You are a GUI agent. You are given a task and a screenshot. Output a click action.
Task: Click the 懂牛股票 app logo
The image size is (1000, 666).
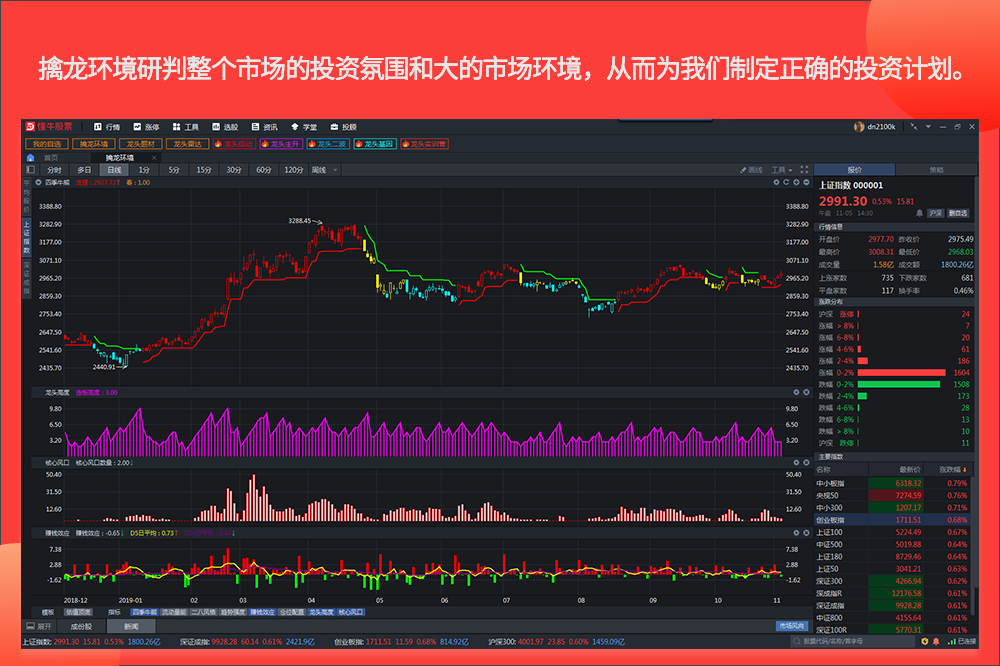(49, 126)
